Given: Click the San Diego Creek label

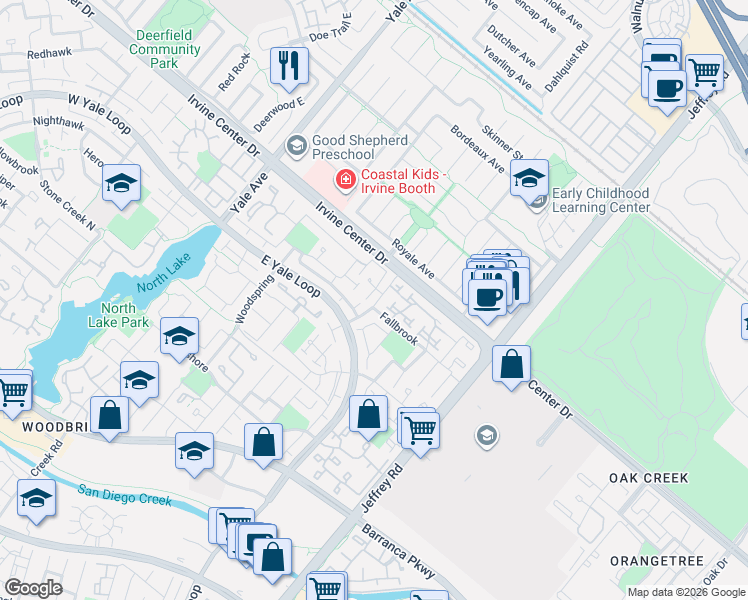Looking at the screenshot, I should 125,495.
